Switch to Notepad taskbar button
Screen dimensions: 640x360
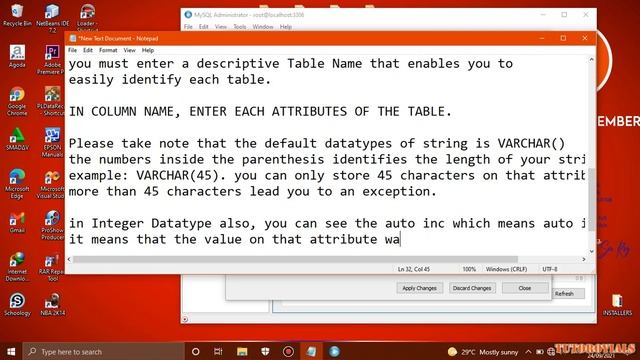[311, 351]
